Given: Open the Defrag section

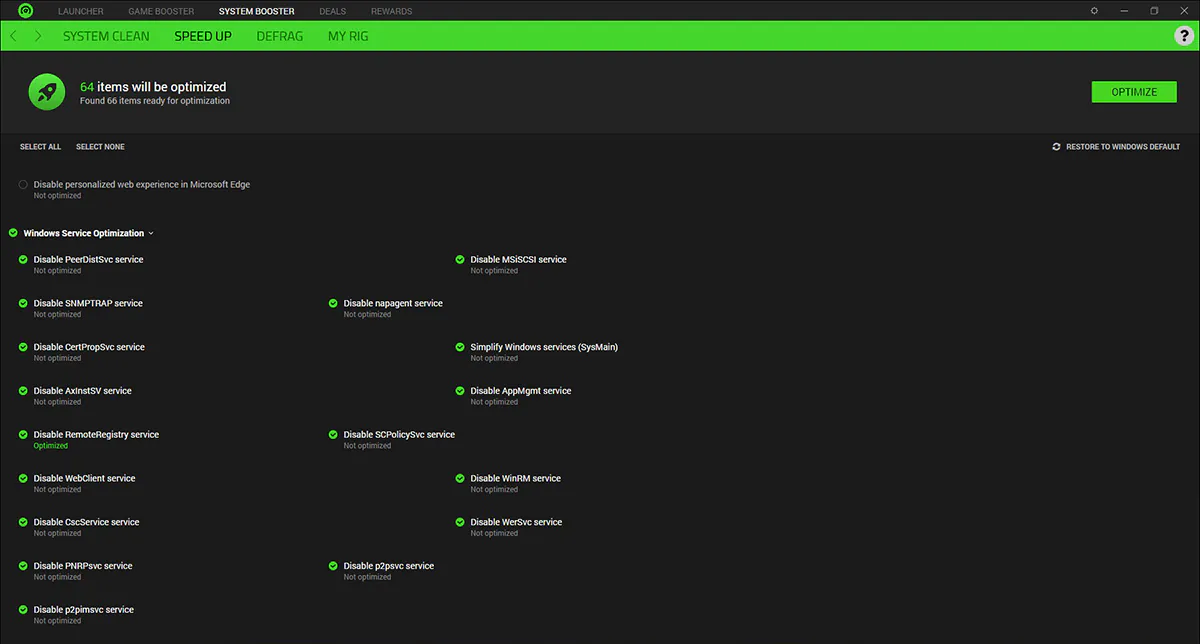Looking at the screenshot, I should (x=280, y=36).
